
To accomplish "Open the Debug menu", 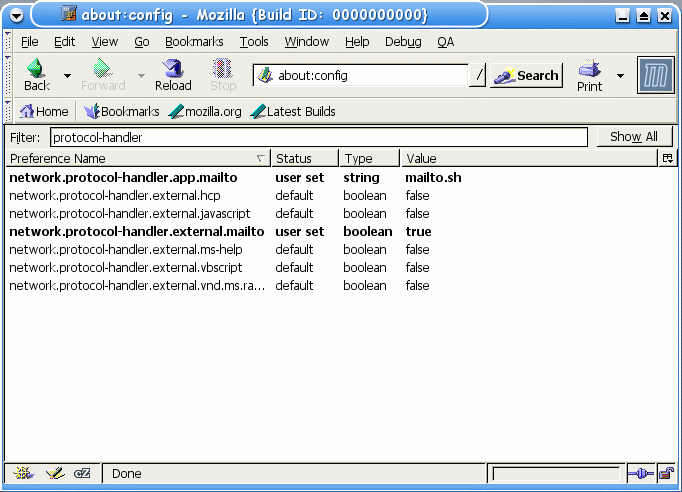I will coord(403,42).
